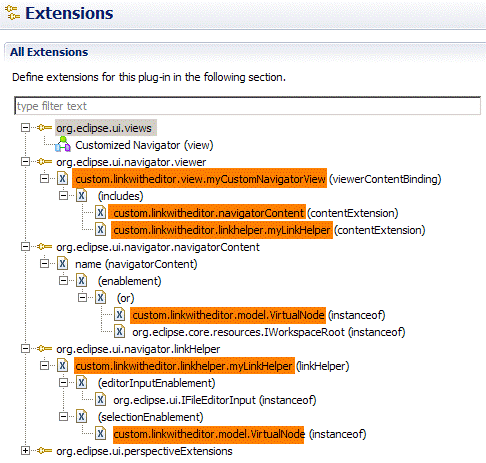
Task: Click the XML icon beside IFileEditorInput instanceof
Action: [x=101, y=400]
